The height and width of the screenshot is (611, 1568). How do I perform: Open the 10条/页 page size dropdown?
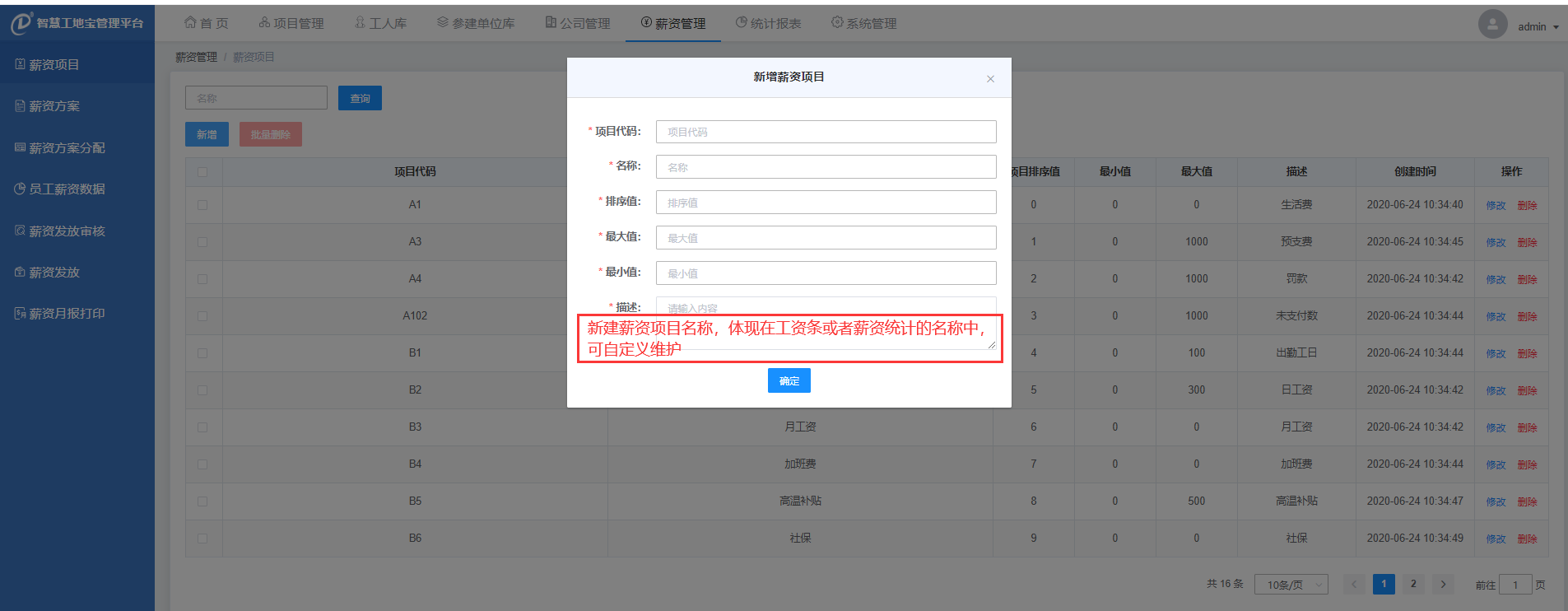(1291, 585)
